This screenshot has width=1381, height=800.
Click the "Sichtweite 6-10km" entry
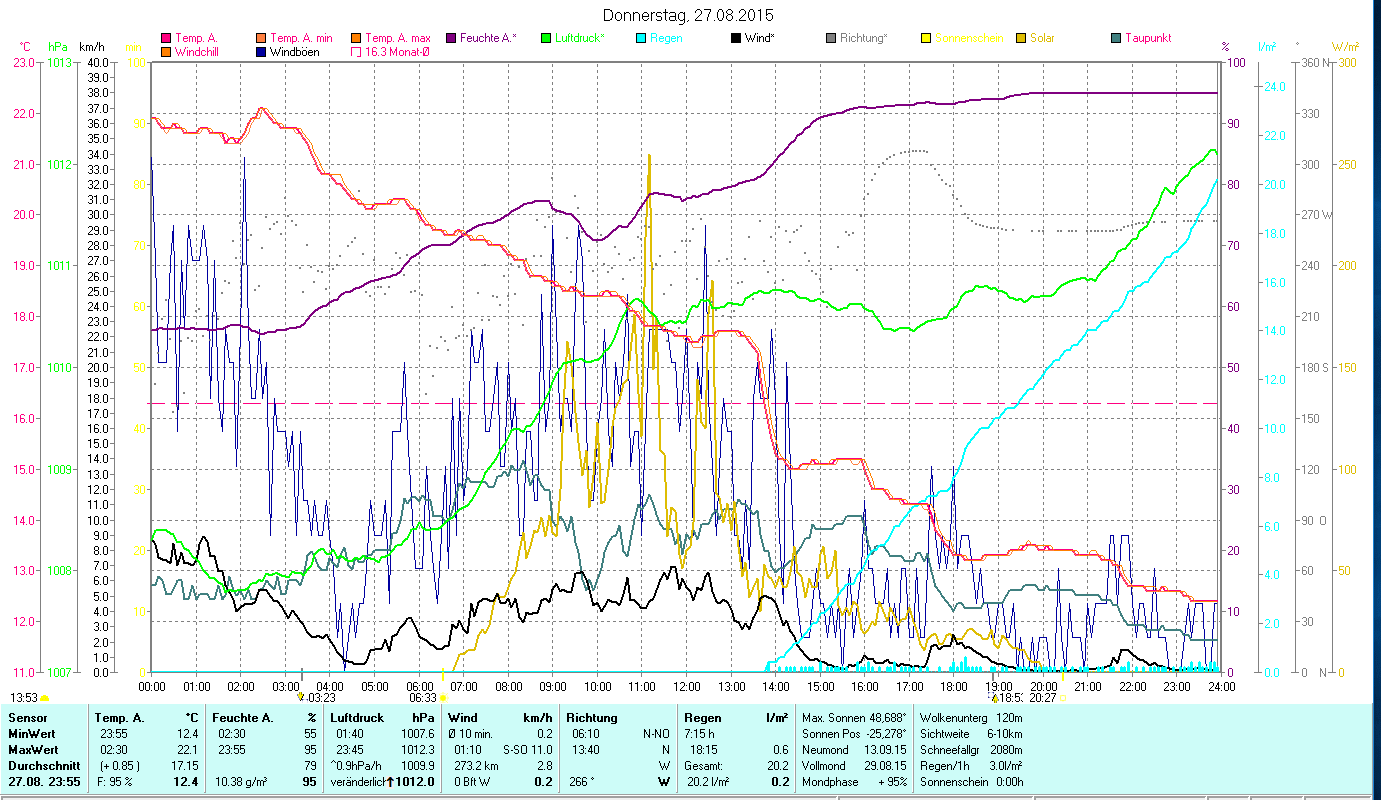pyautogui.click(x=970, y=734)
